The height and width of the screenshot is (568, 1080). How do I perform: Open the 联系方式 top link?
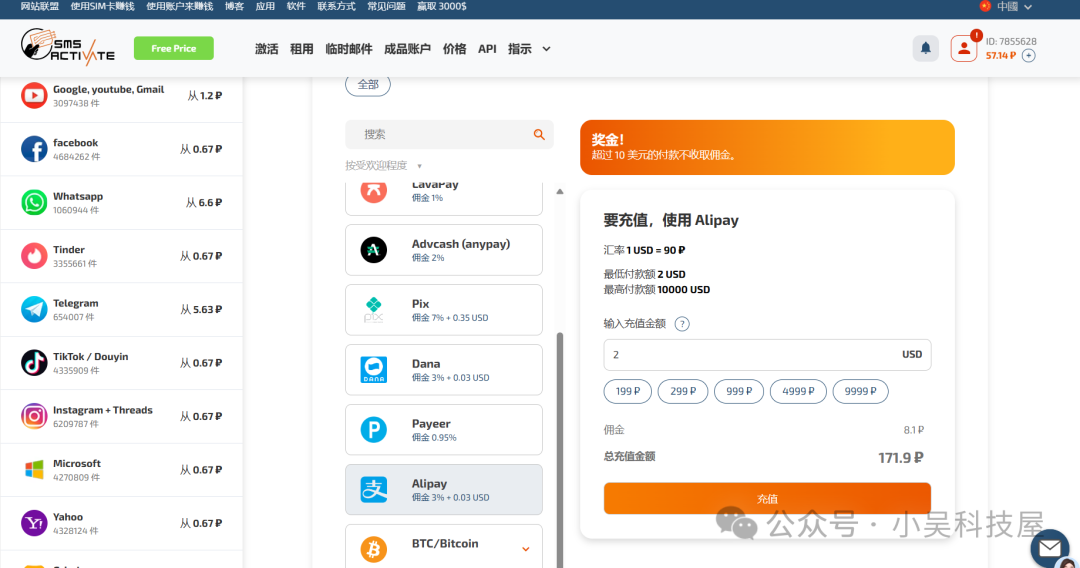coord(336,6)
